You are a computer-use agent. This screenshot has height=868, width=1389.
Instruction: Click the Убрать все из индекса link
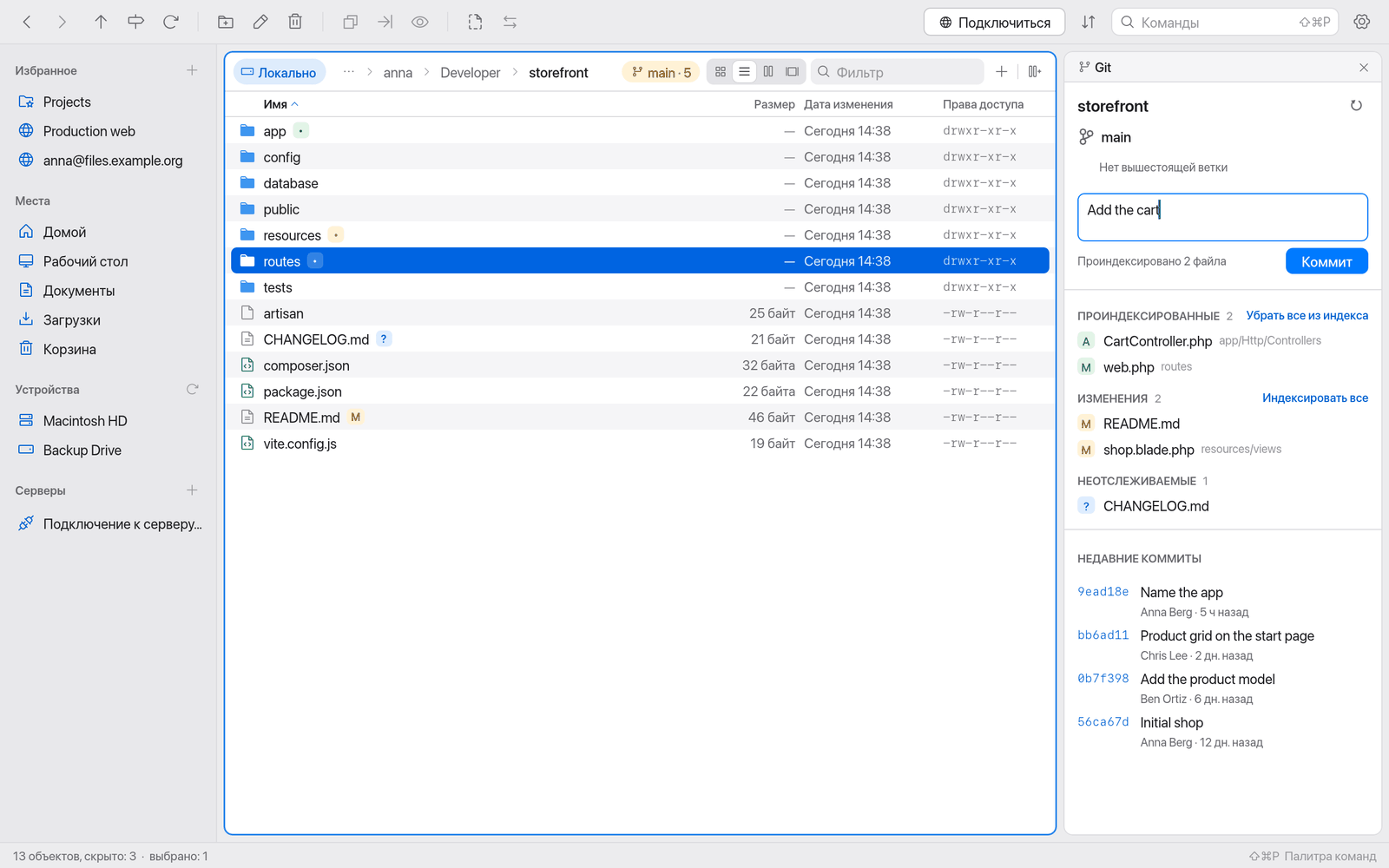coord(1307,315)
